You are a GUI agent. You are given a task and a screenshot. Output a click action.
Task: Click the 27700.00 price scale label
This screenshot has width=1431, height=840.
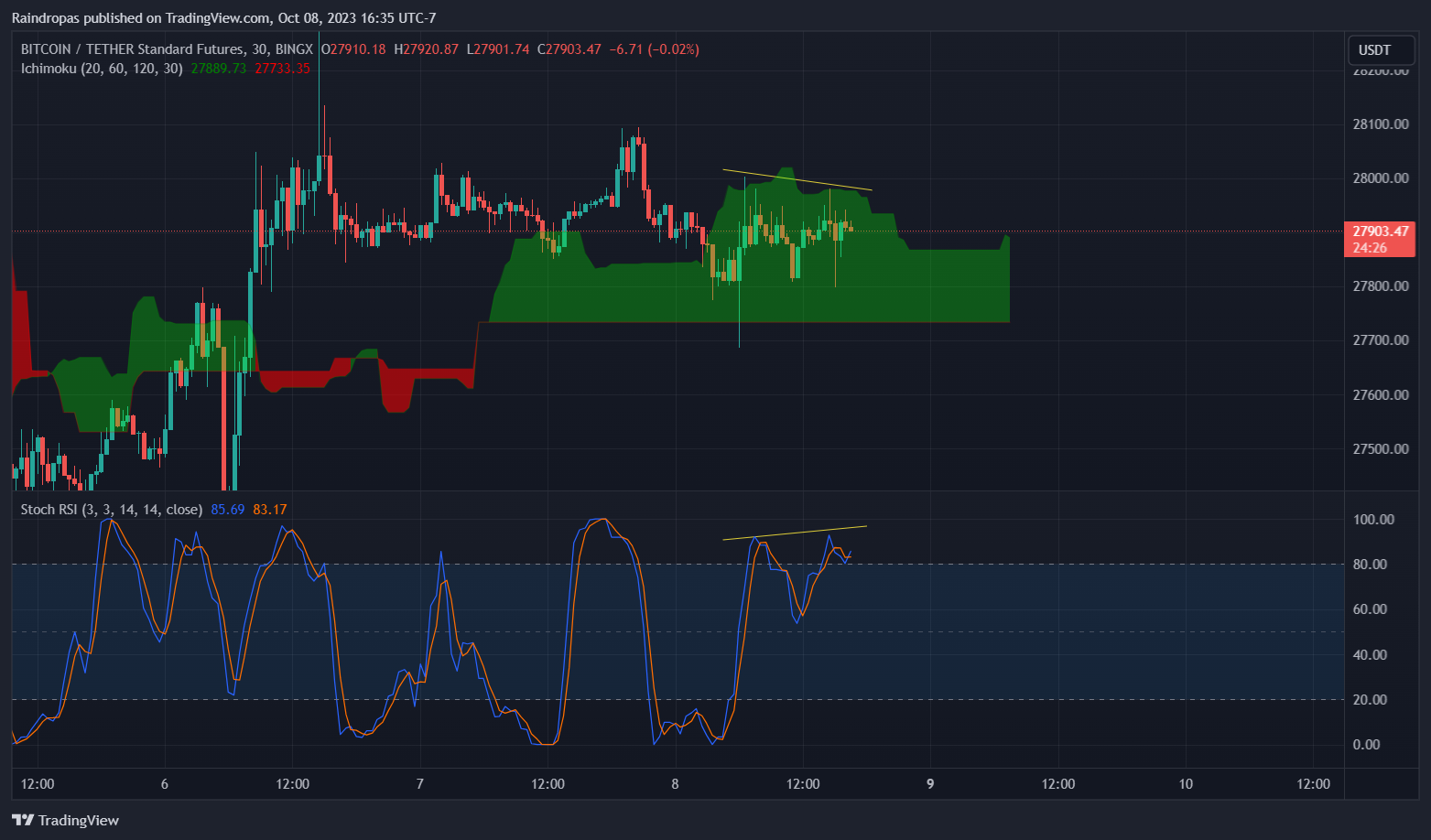click(x=1381, y=339)
